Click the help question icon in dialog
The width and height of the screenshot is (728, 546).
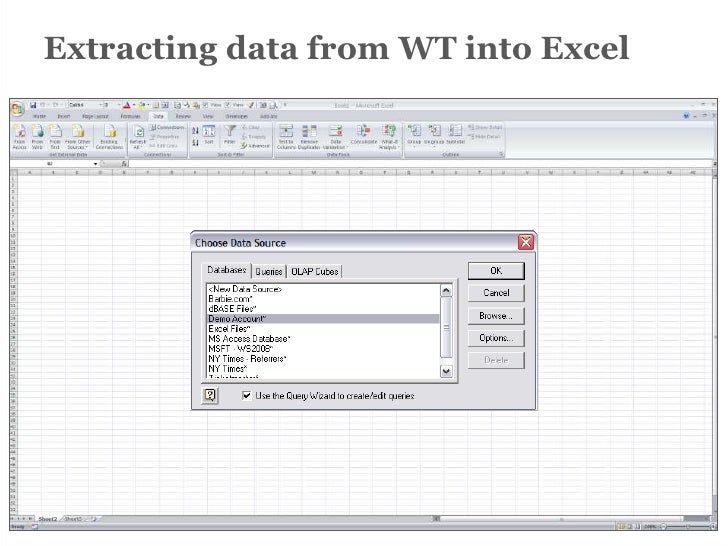coord(210,396)
